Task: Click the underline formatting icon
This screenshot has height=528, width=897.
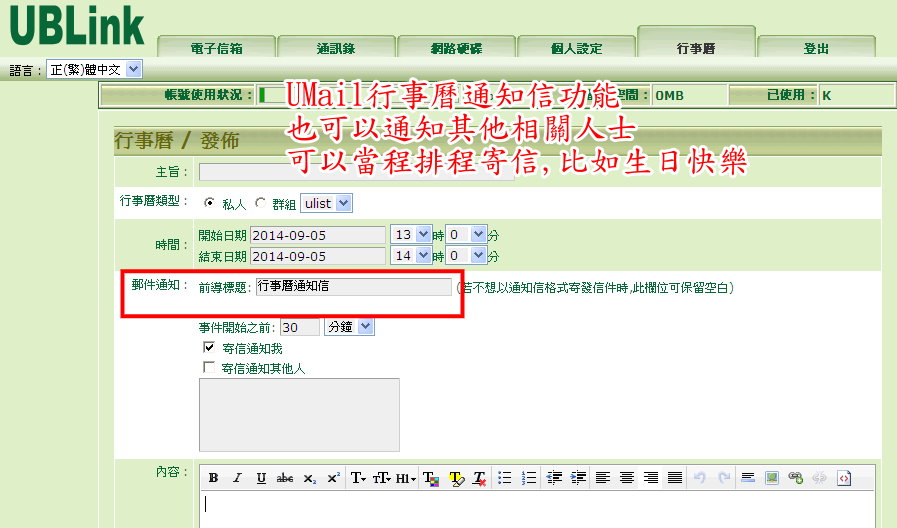Action: click(261, 478)
